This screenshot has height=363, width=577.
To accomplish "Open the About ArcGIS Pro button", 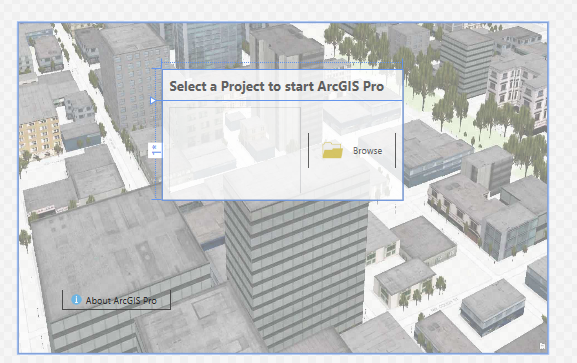I will [x=116, y=300].
